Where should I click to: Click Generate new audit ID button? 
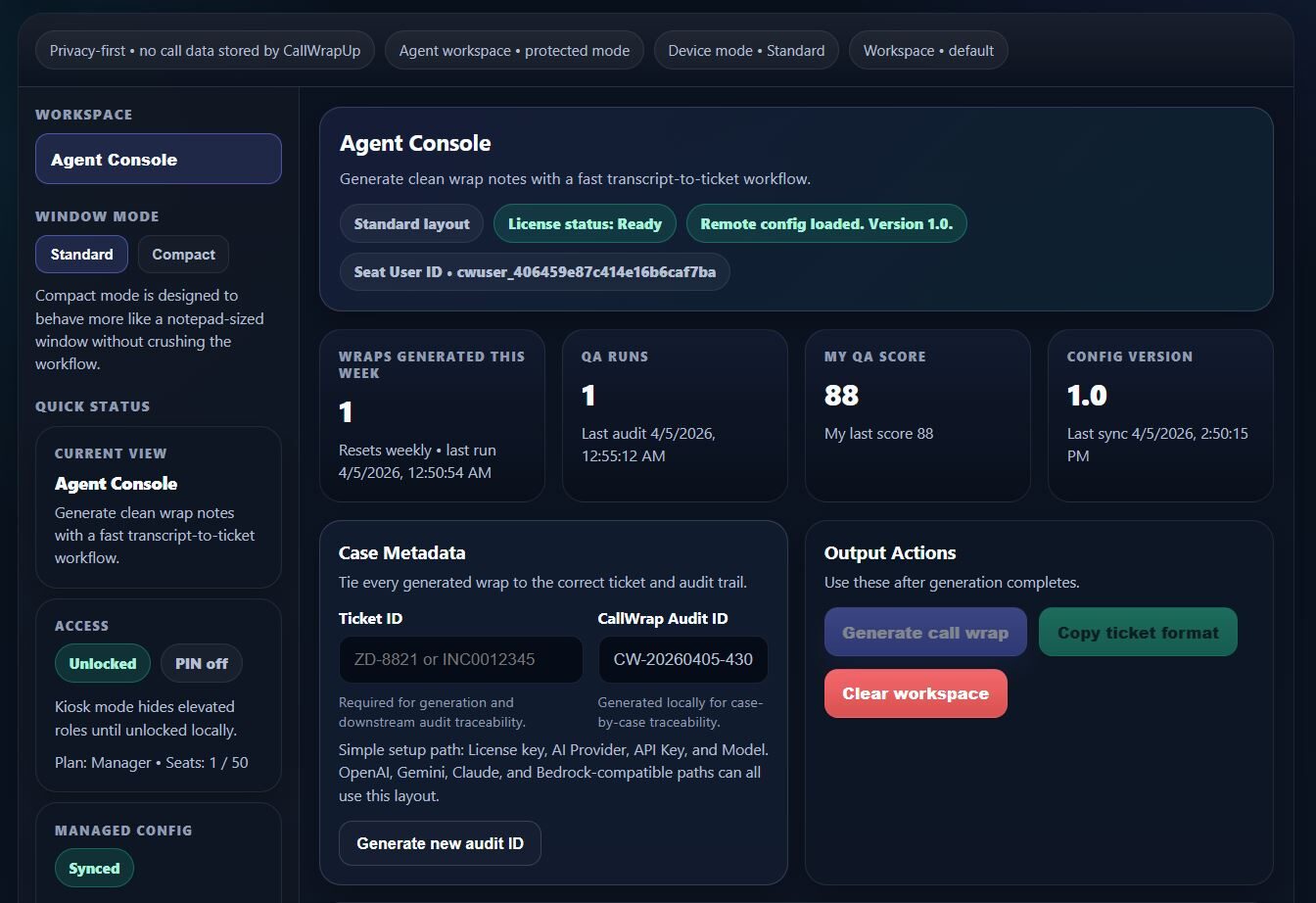click(440, 843)
